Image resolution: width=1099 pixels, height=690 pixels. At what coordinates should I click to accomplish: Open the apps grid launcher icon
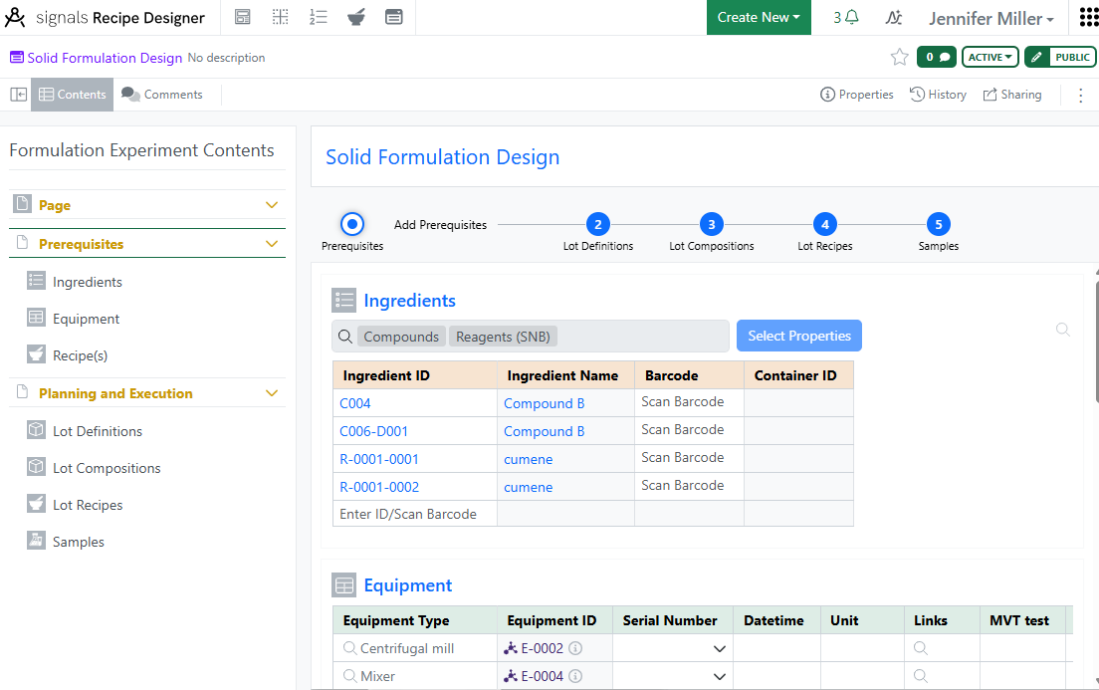1088,17
